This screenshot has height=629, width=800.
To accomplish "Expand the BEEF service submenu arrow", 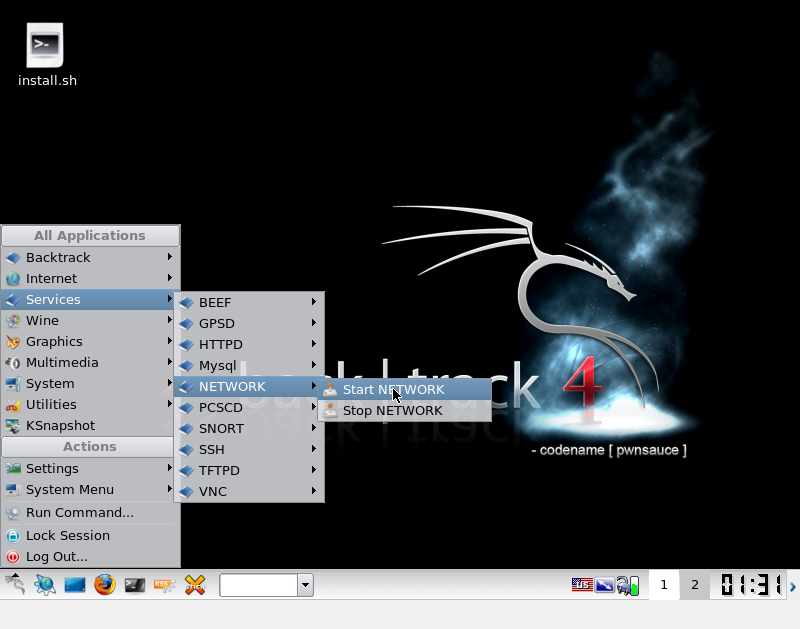I will [x=314, y=301].
